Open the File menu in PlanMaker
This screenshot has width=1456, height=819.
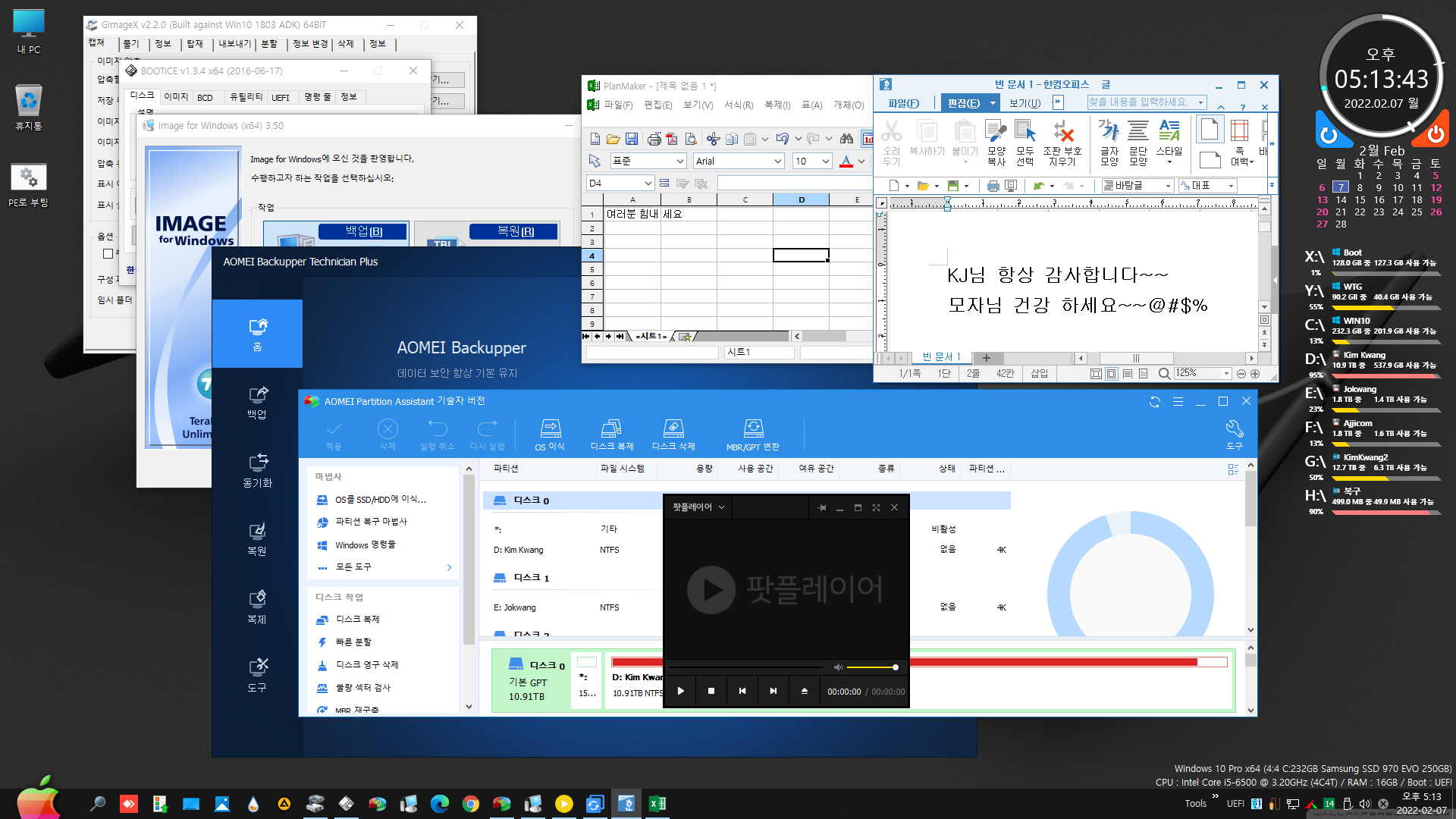[618, 105]
